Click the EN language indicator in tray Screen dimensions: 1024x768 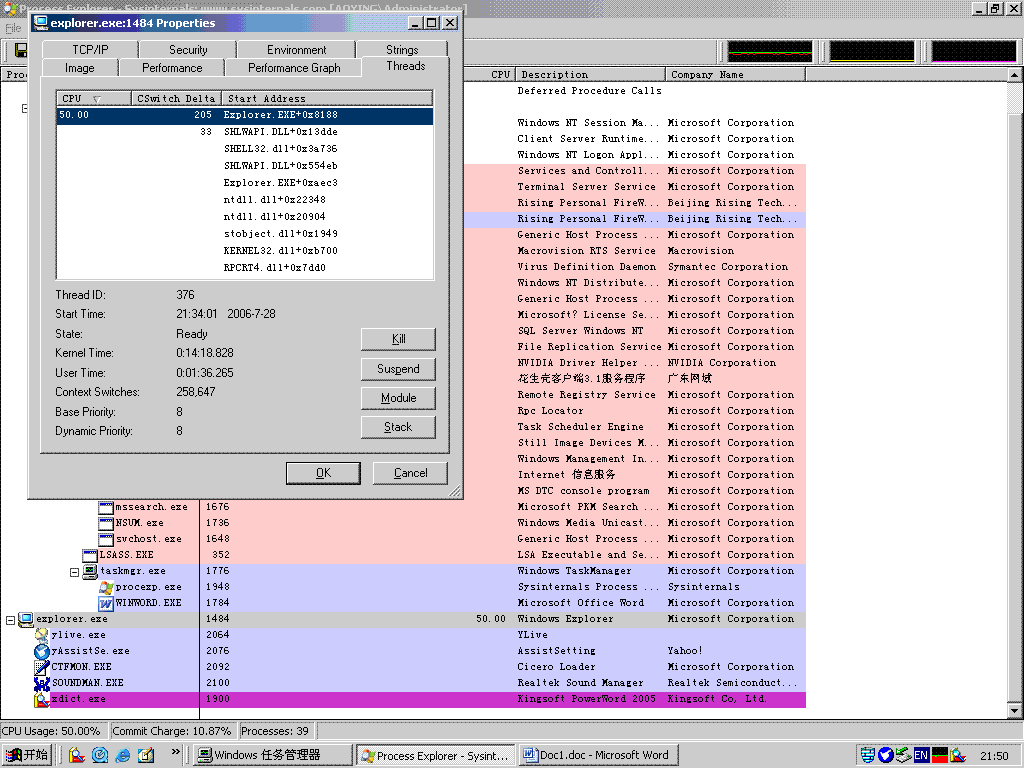point(920,755)
